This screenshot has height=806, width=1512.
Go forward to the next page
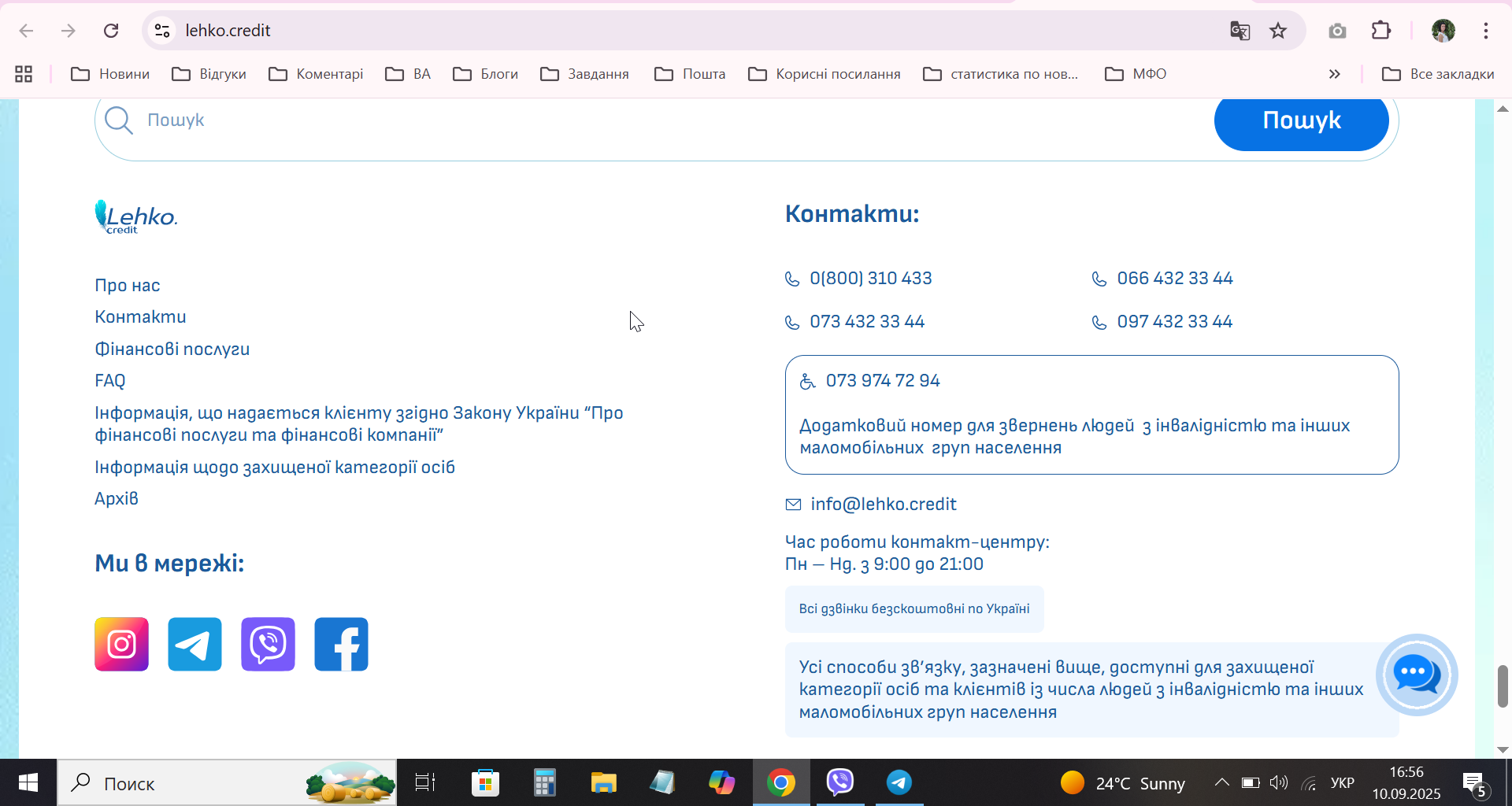(x=69, y=31)
